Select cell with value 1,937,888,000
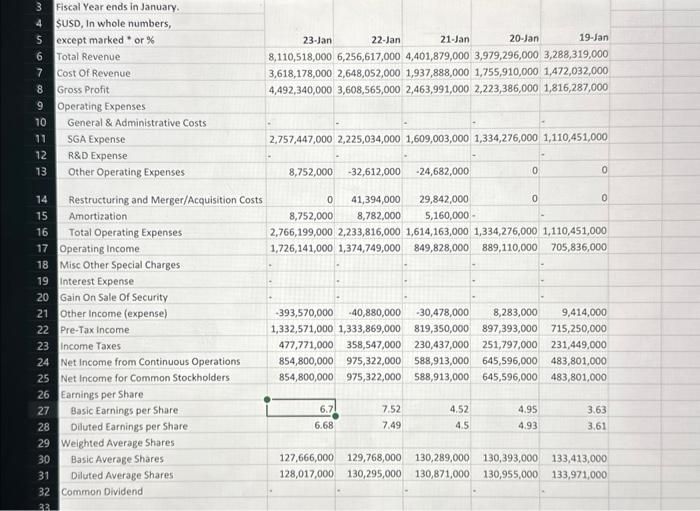Viewport: 700px width, 511px height. tap(437, 72)
